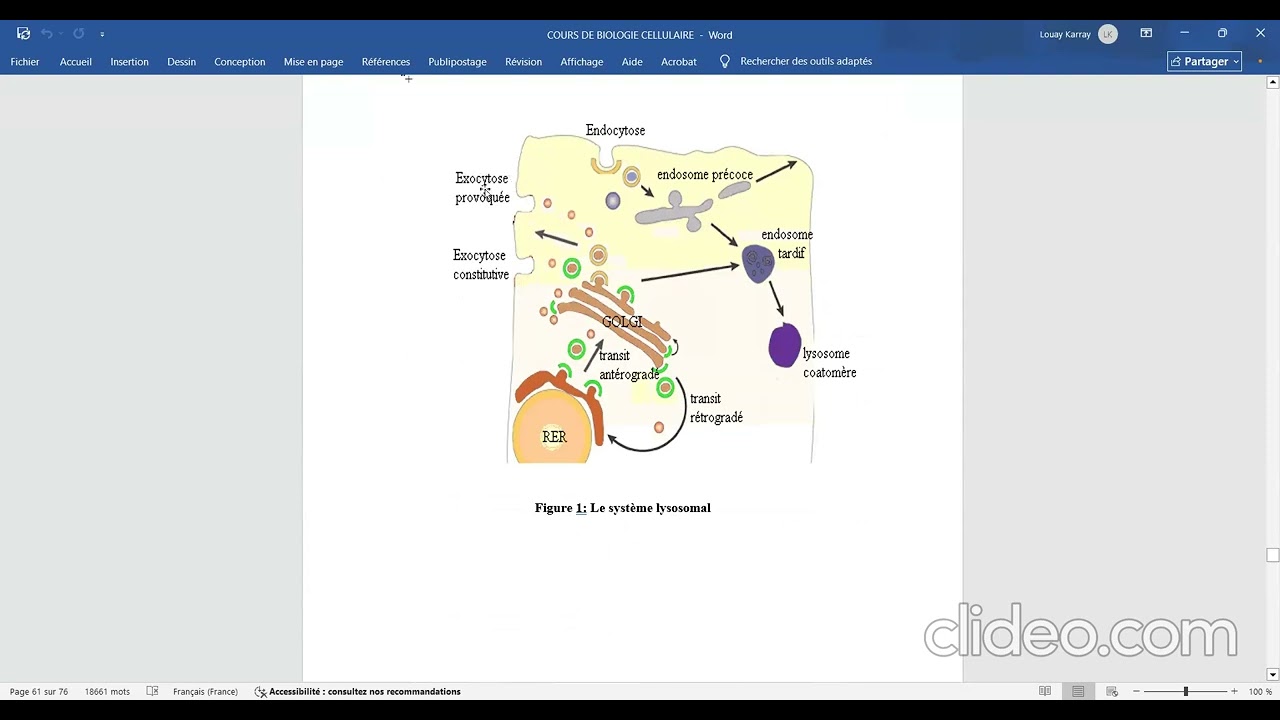Click the caption Figure 1: Le système lysosomal
Viewport: 1280px width, 720px height.
point(622,508)
